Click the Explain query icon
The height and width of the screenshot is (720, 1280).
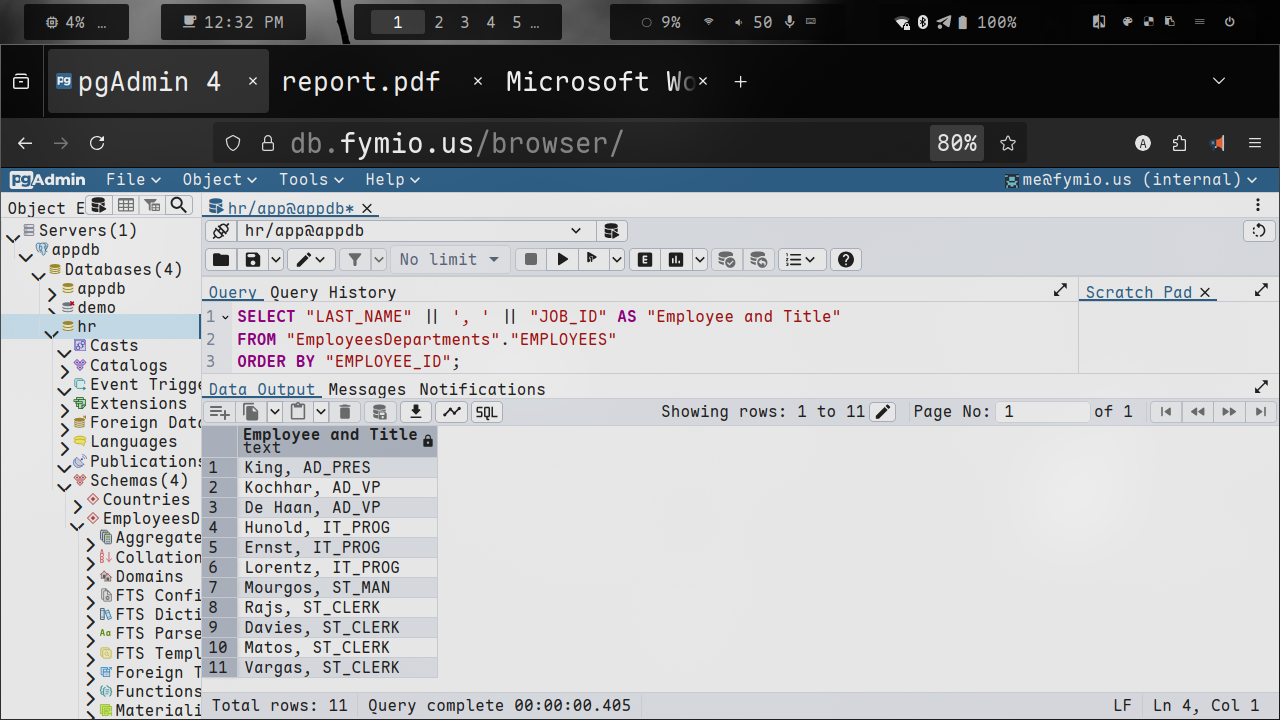pos(645,260)
